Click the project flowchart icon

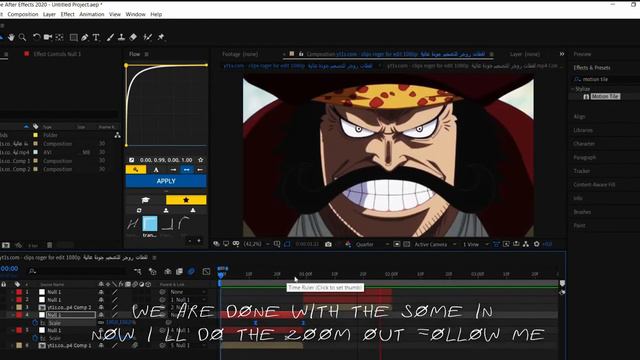tap(118, 135)
